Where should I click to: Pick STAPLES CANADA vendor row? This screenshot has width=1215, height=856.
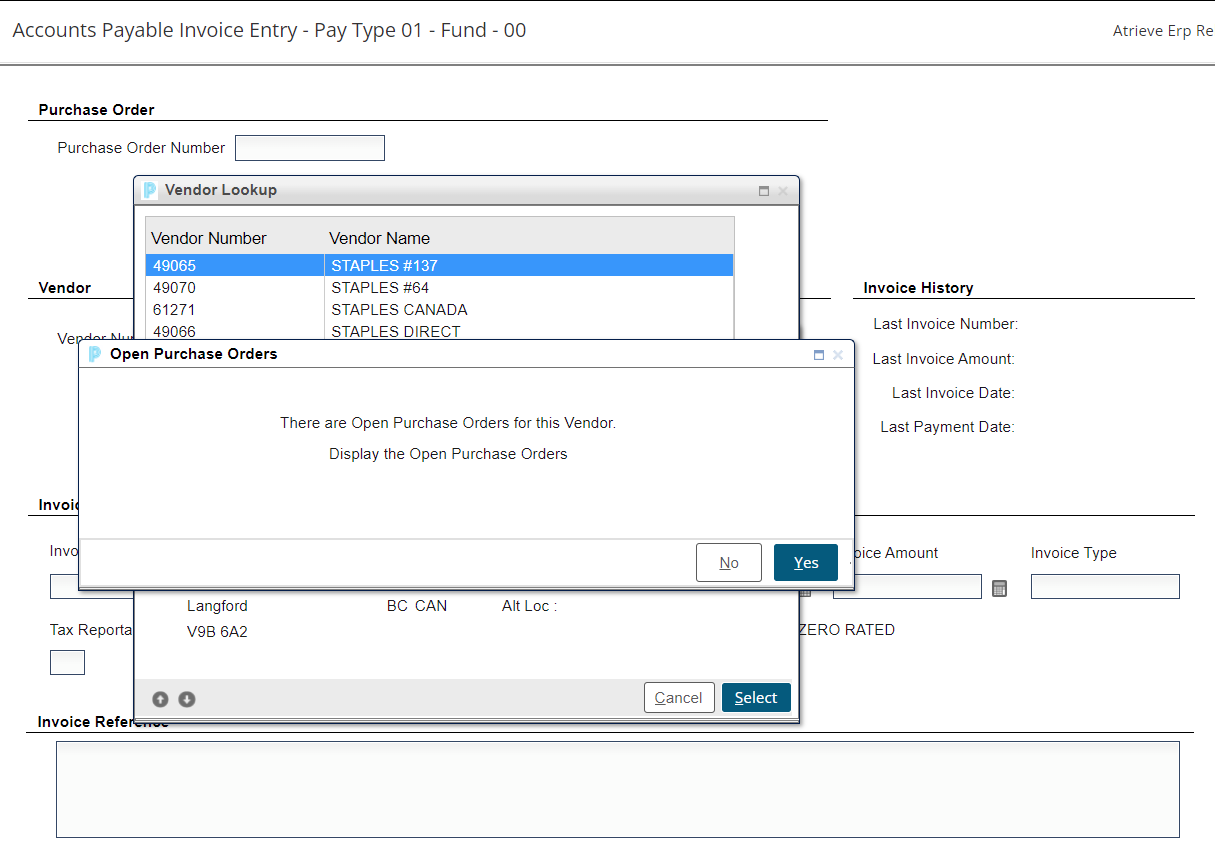click(438, 310)
